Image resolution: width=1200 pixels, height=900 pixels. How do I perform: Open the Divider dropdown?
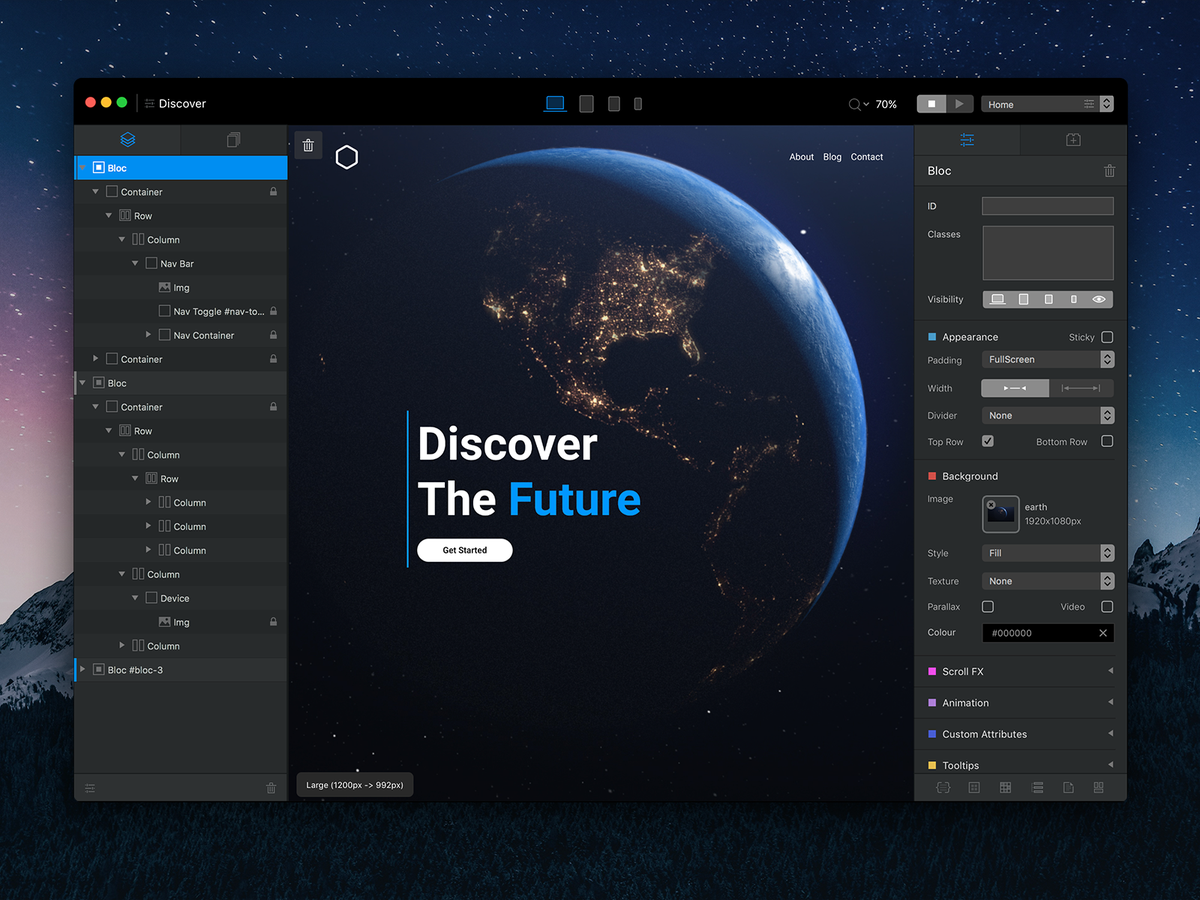1047,415
